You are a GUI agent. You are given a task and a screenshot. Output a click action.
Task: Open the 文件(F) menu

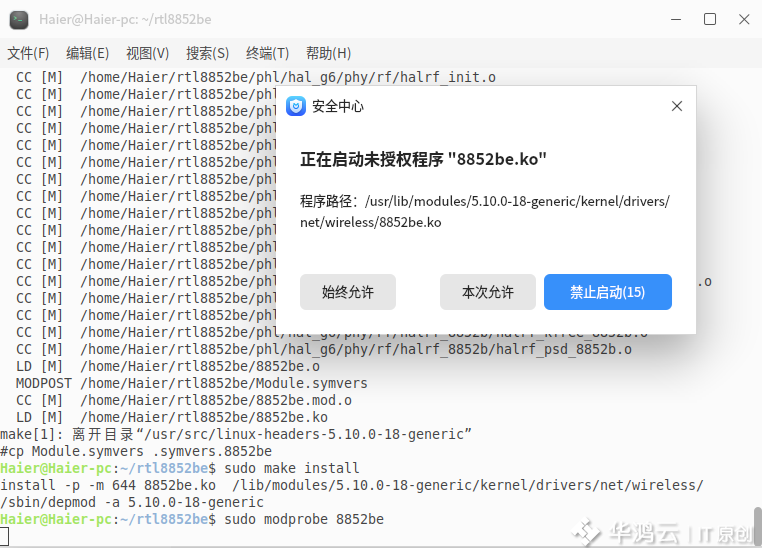(28, 53)
